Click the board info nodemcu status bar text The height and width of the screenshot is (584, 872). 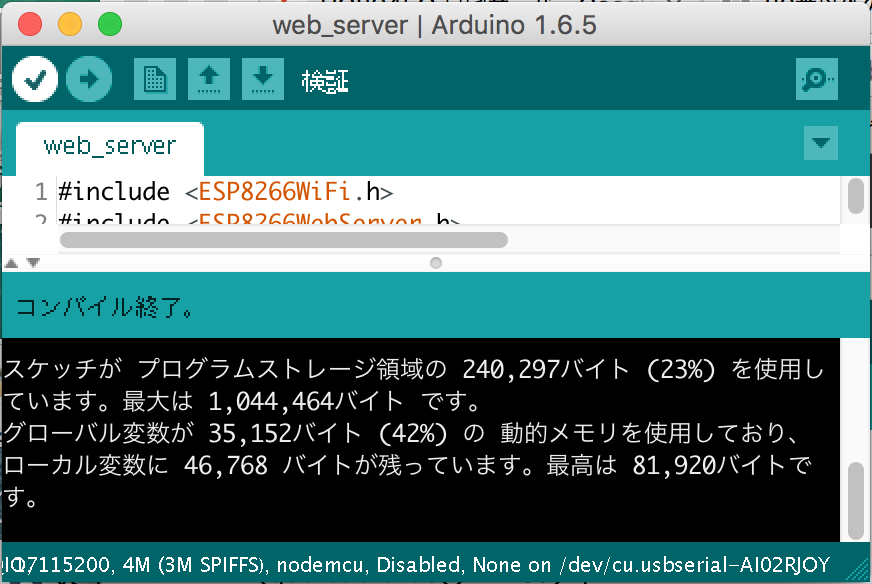pos(320,565)
